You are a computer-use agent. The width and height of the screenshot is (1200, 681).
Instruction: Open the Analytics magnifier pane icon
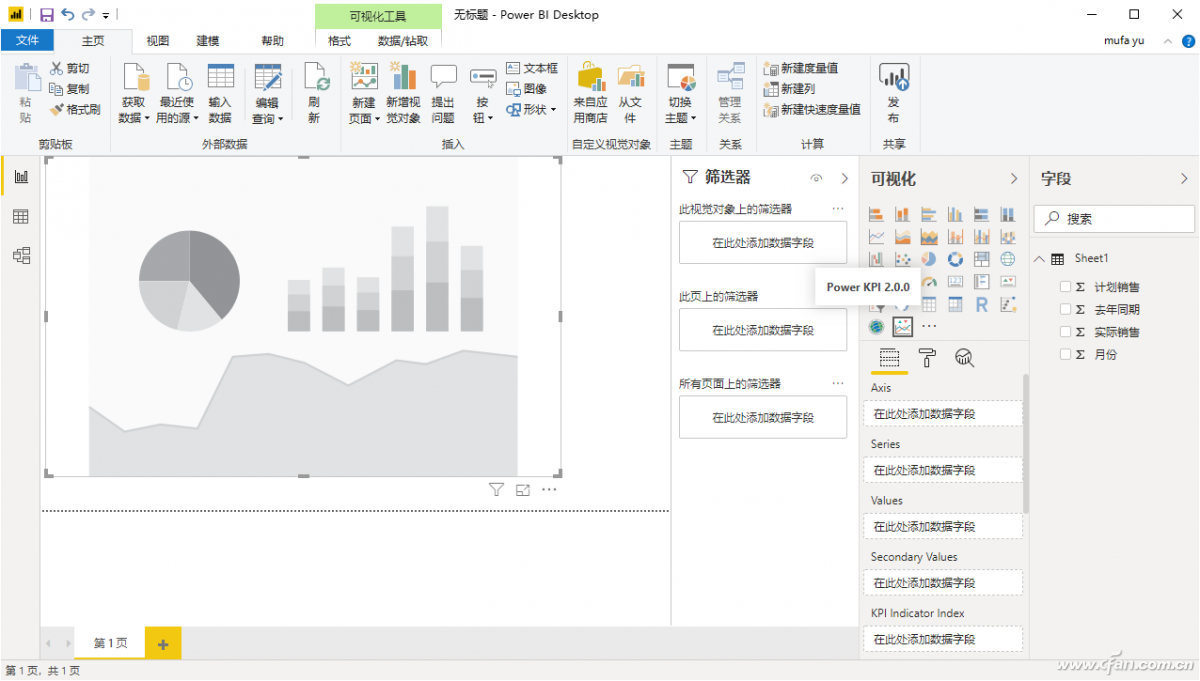pos(964,358)
